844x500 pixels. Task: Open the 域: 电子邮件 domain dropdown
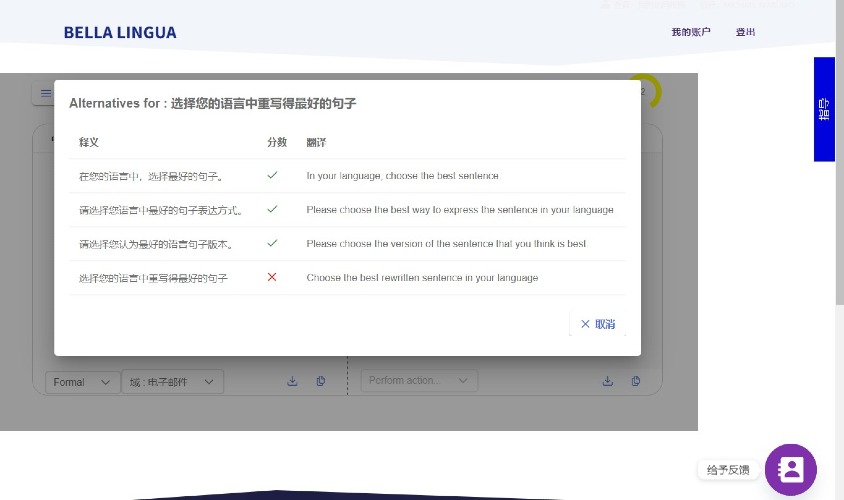point(172,382)
